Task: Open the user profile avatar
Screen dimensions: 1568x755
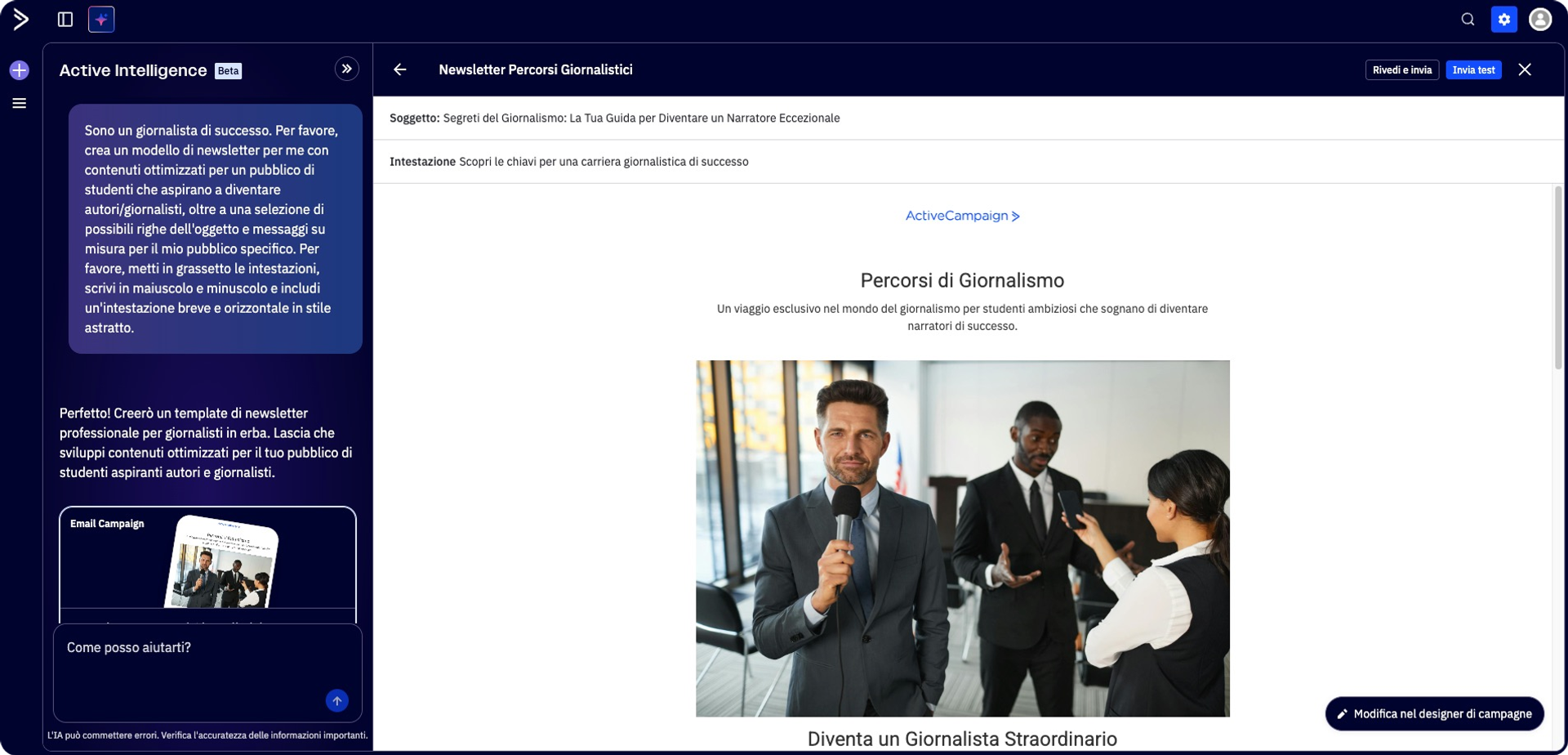Action: click(x=1540, y=19)
